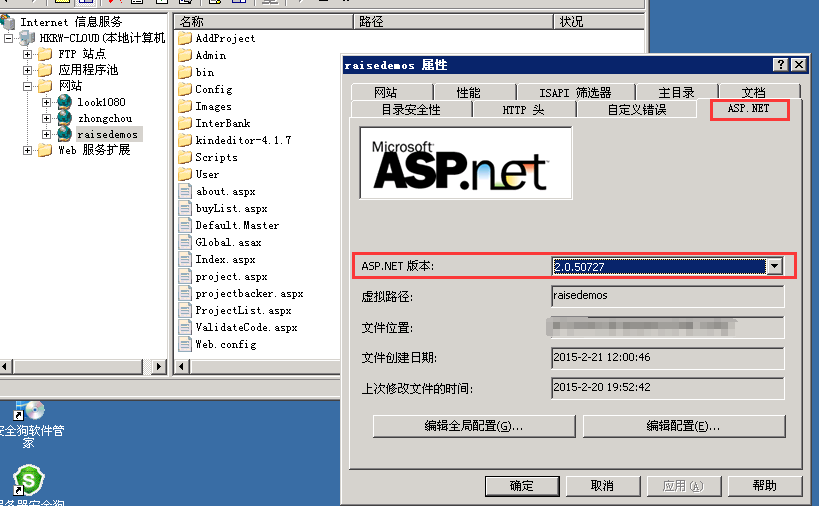The image size is (819, 506).
Task: Expand the look1080 site node
Action: (46, 102)
